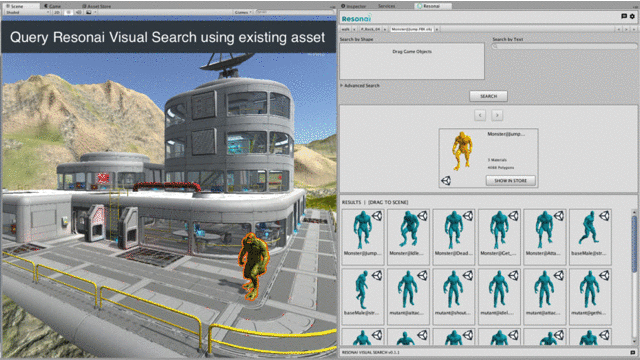Click the results panel vertical scrollbar

pyautogui.click(x=634, y=245)
